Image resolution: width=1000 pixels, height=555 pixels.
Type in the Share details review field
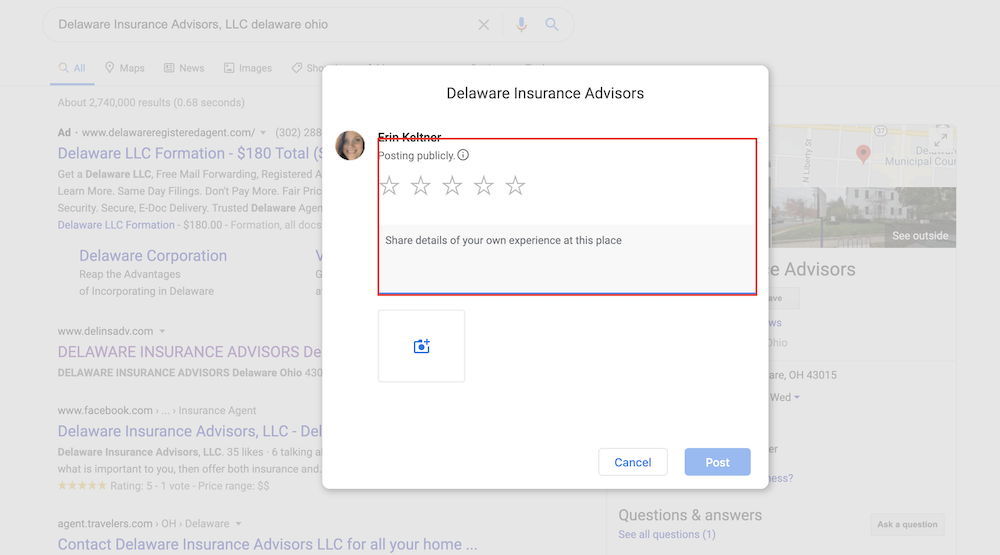(x=567, y=259)
